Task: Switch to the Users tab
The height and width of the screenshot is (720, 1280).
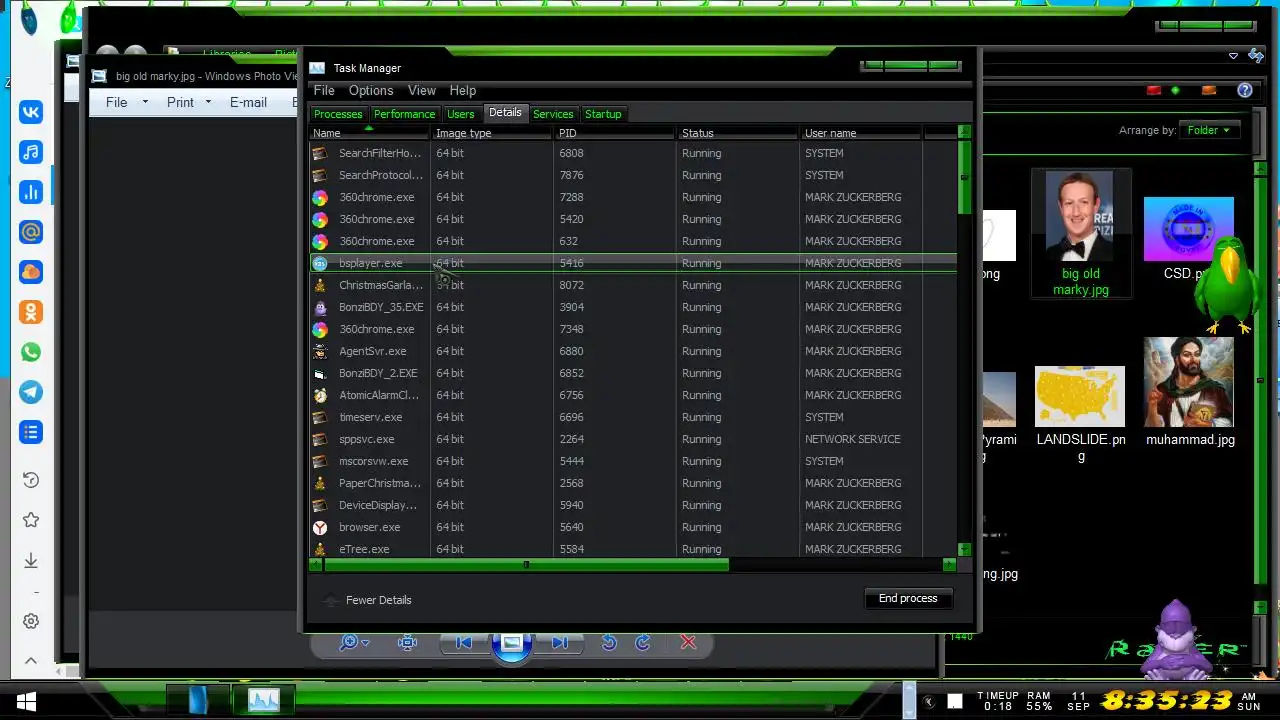Action: pos(461,114)
